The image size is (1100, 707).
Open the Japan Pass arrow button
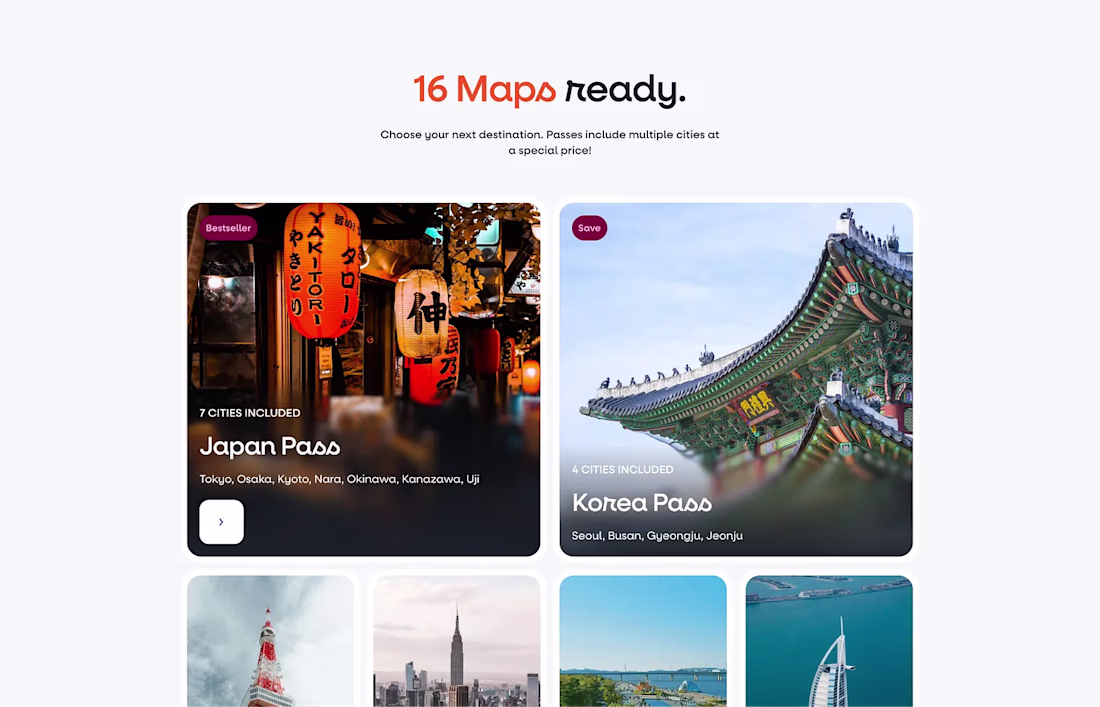pos(221,522)
